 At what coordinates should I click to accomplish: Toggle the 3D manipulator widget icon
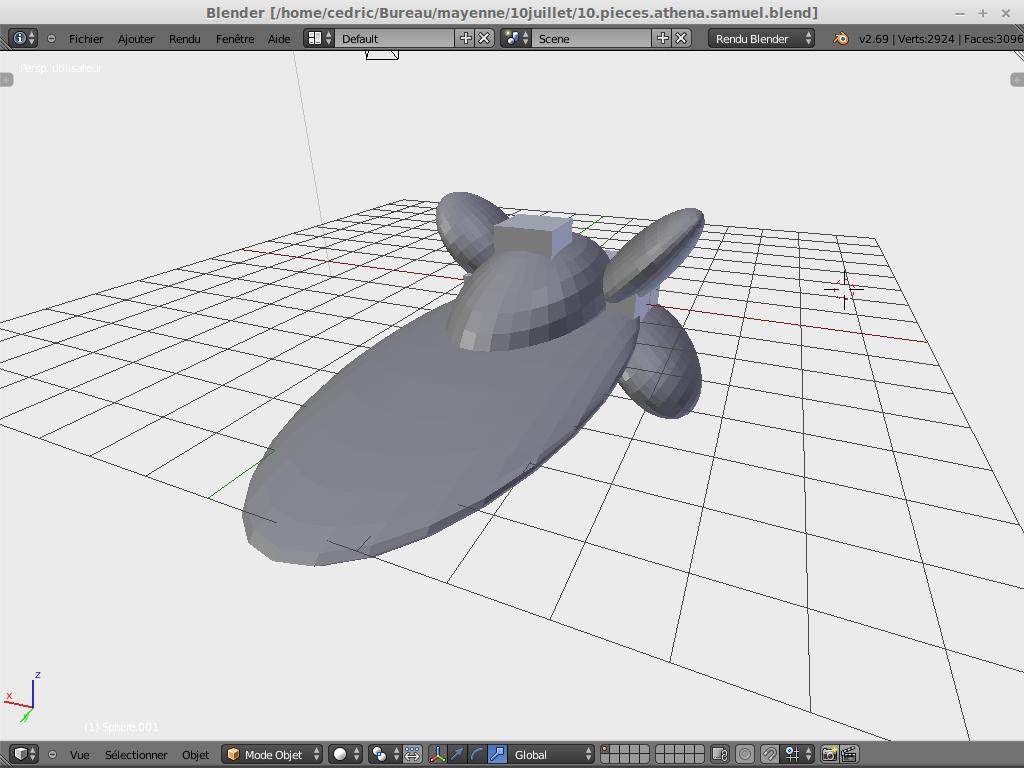coord(437,754)
